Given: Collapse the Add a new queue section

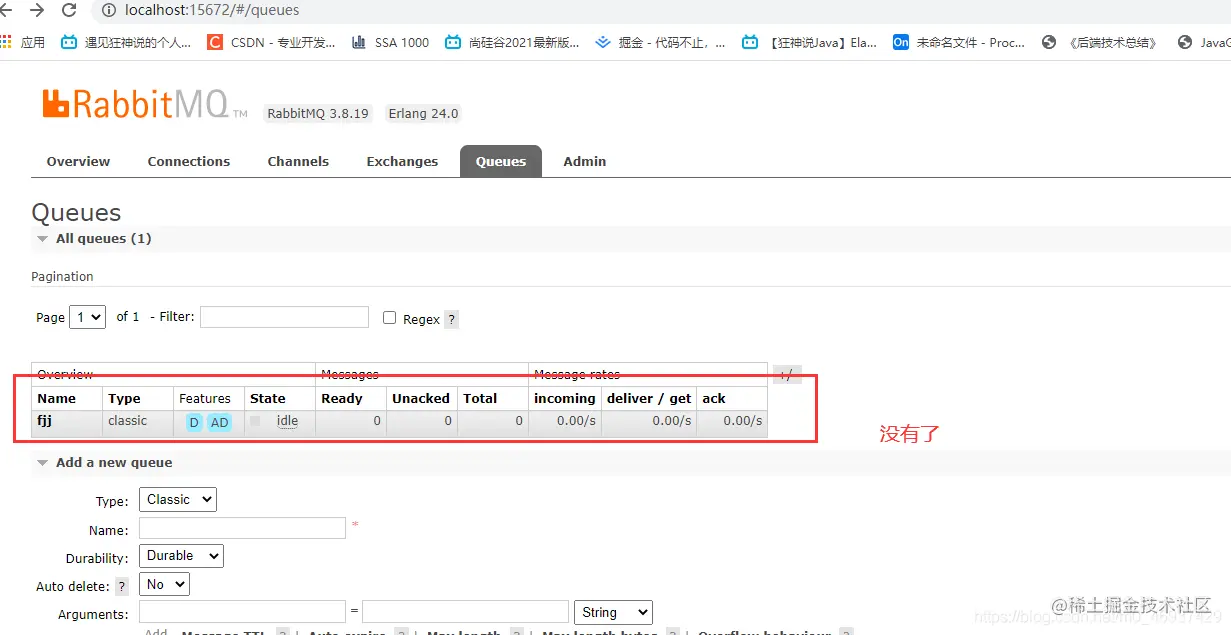Looking at the screenshot, I should click(x=104, y=462).
